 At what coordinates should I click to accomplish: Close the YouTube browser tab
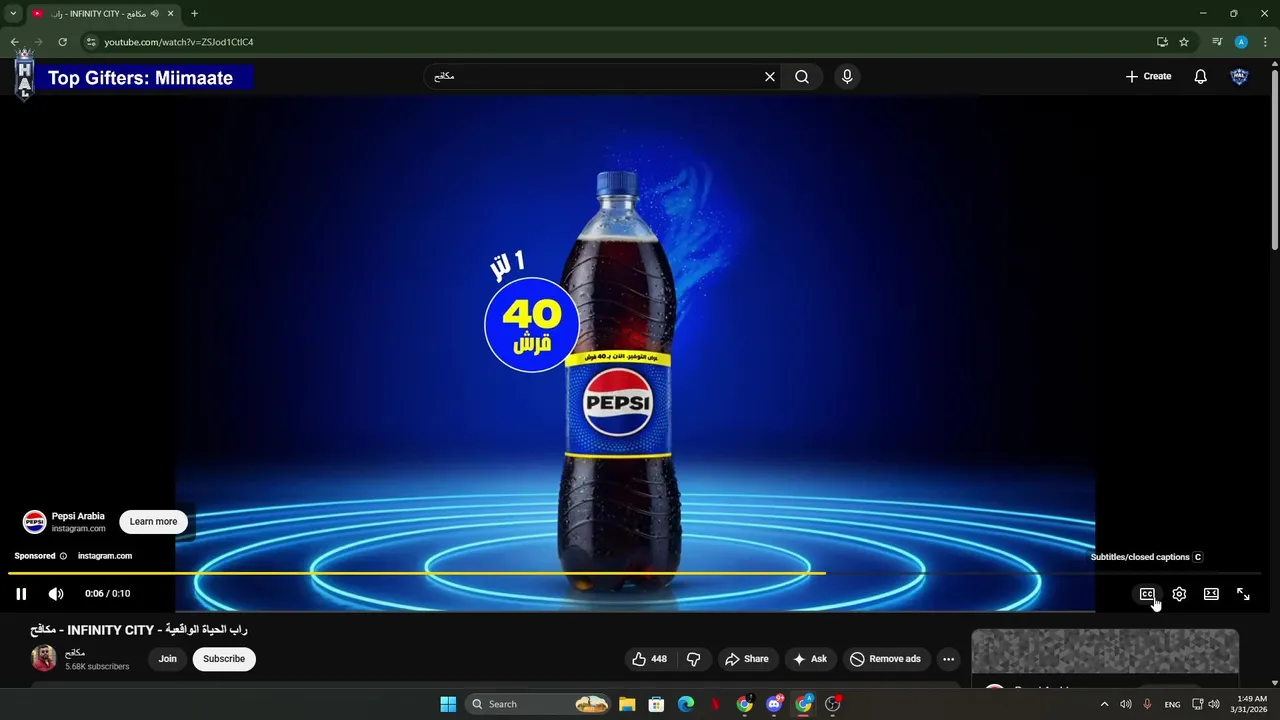pyautogui.click(x=170, y=14)
